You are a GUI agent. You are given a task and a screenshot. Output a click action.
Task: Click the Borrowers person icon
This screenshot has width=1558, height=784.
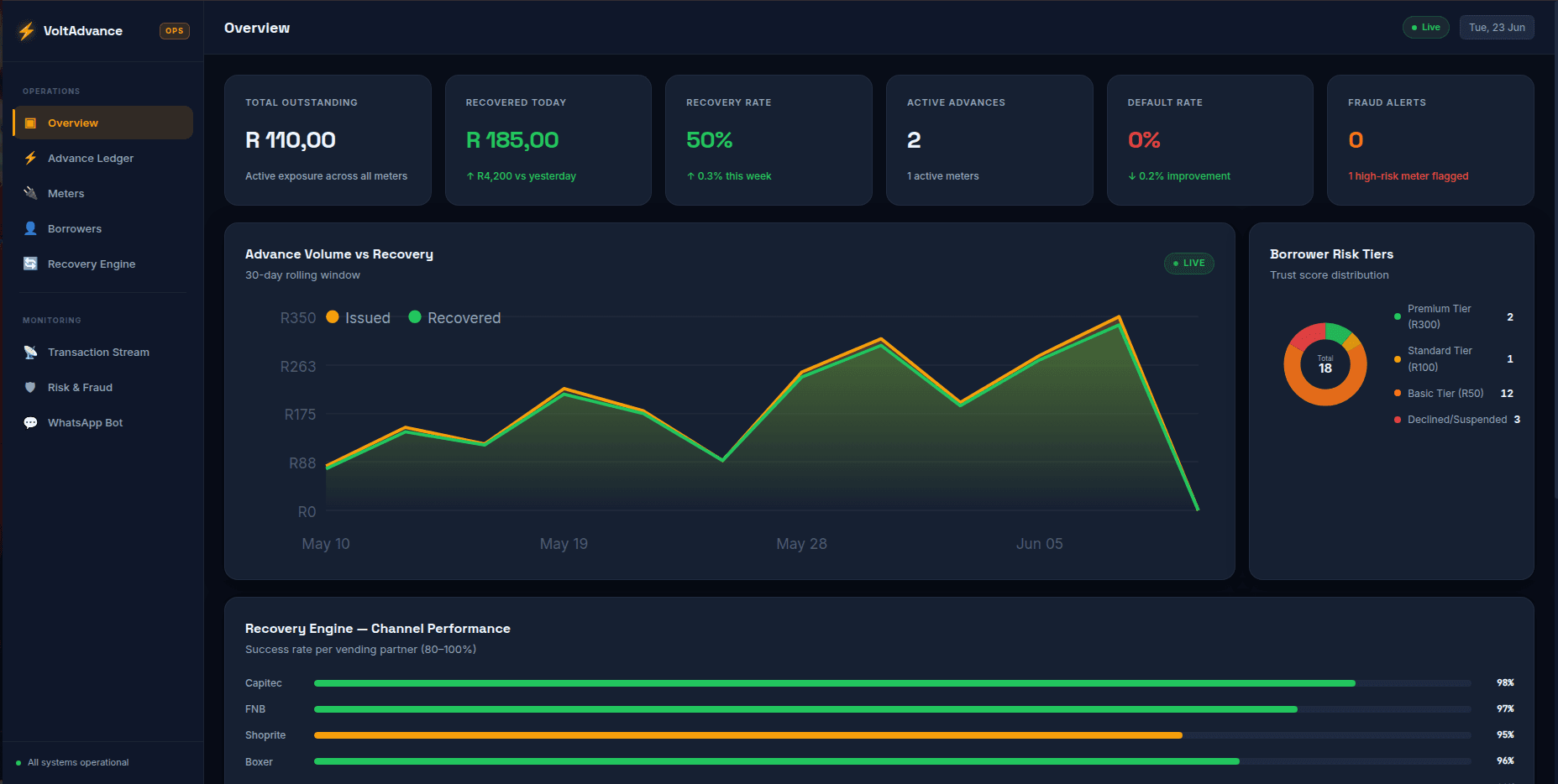pos(30,228)
